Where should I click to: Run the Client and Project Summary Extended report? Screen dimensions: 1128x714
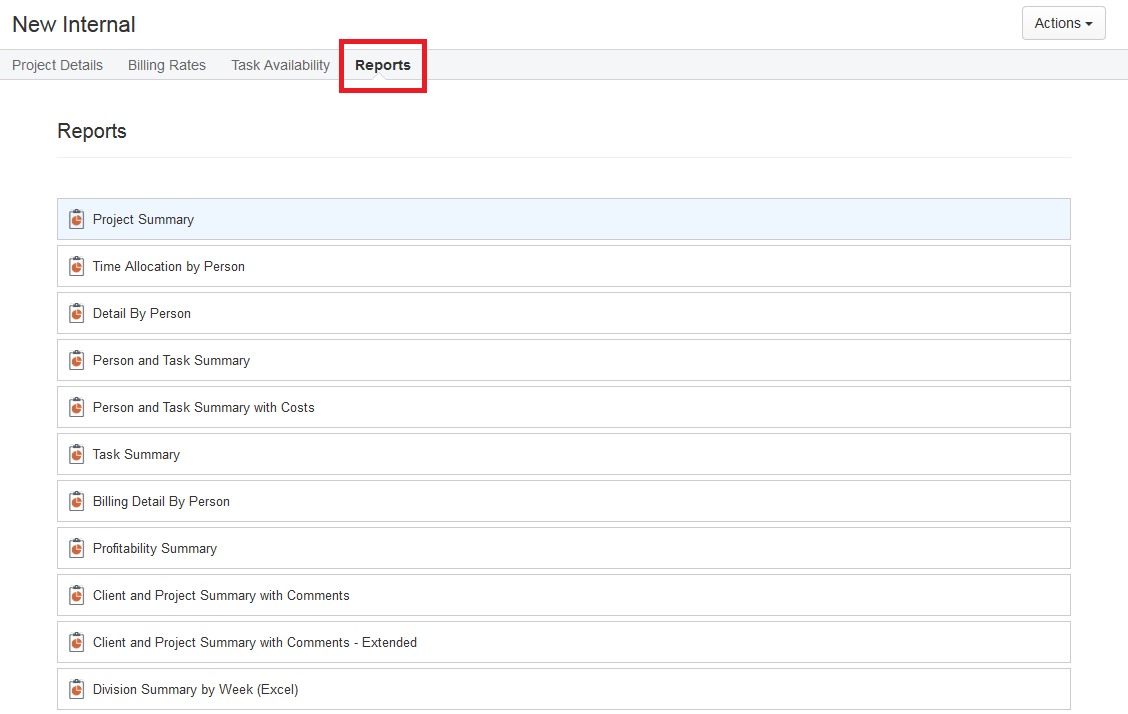(253, 642)
